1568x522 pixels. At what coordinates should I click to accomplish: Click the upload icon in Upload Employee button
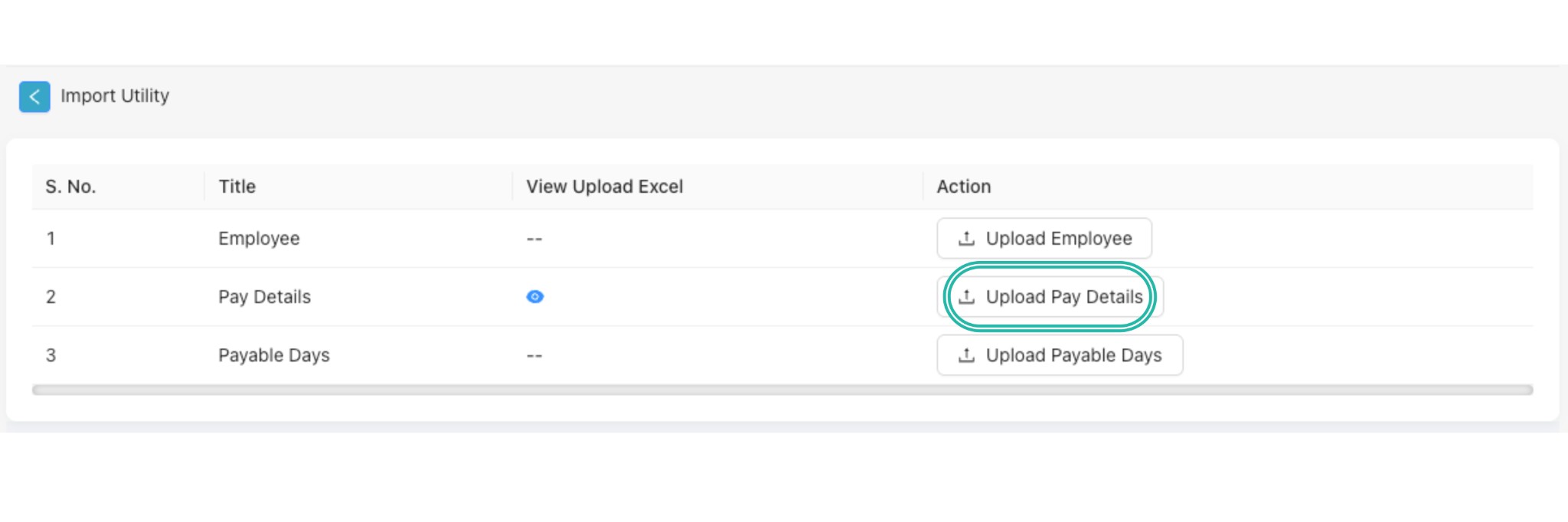(x=965, y=238)
